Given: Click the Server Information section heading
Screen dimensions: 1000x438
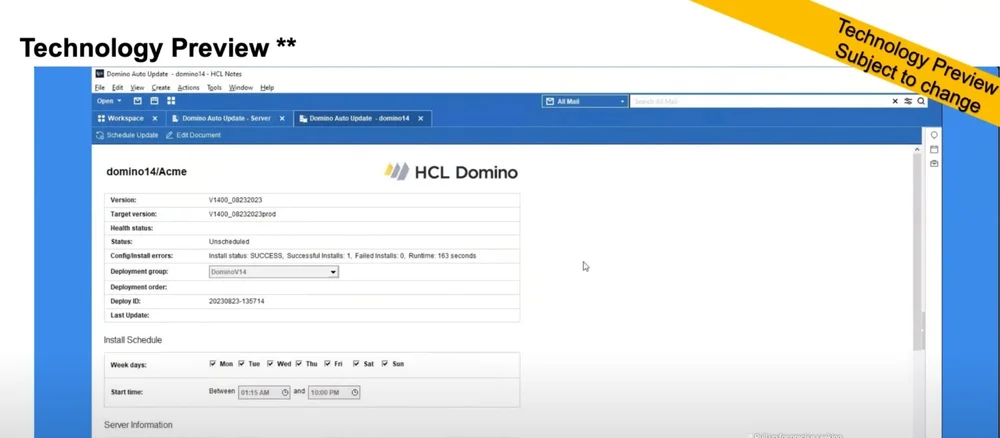Looking at the screenshot, I should point(138,425).
